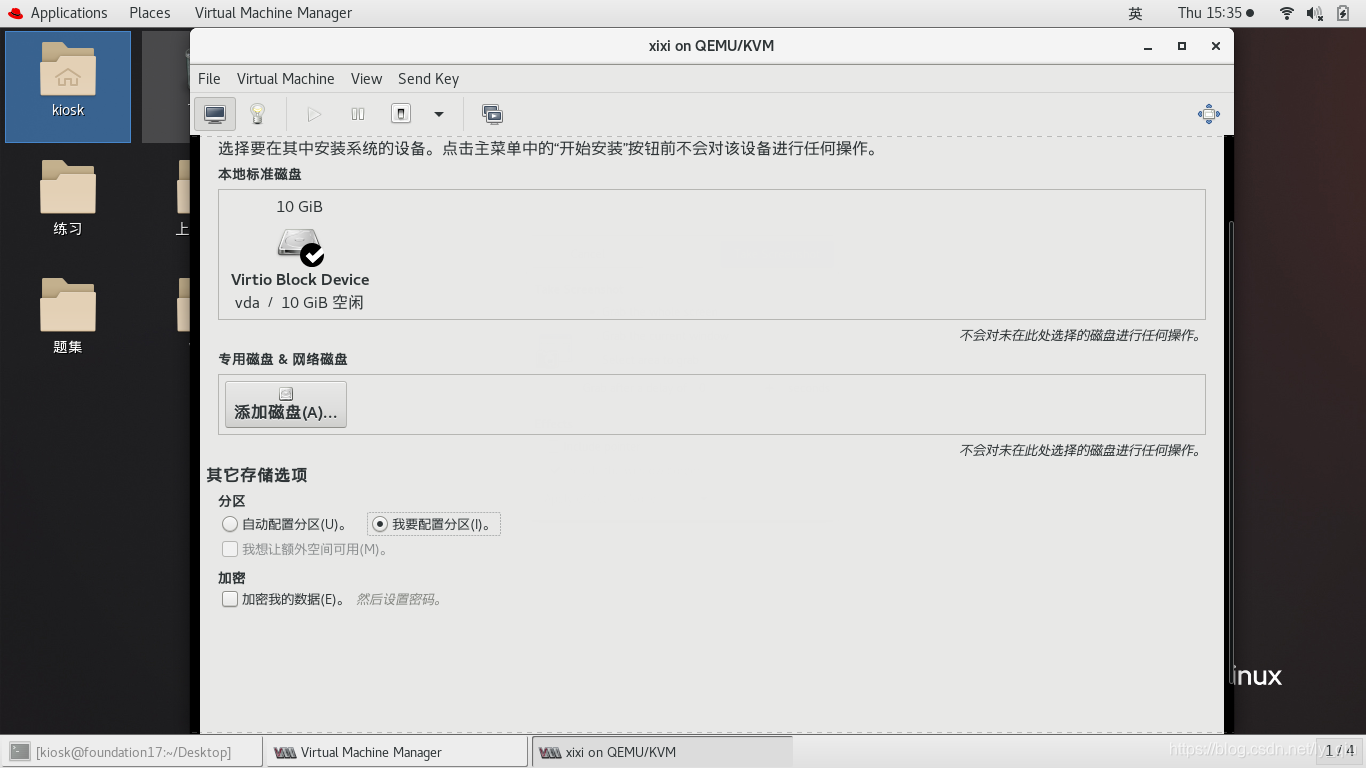Viewport: 1366px width, 768px height.
Task: Open the Thu 15:35 clock calendar
Action: 1215,13
